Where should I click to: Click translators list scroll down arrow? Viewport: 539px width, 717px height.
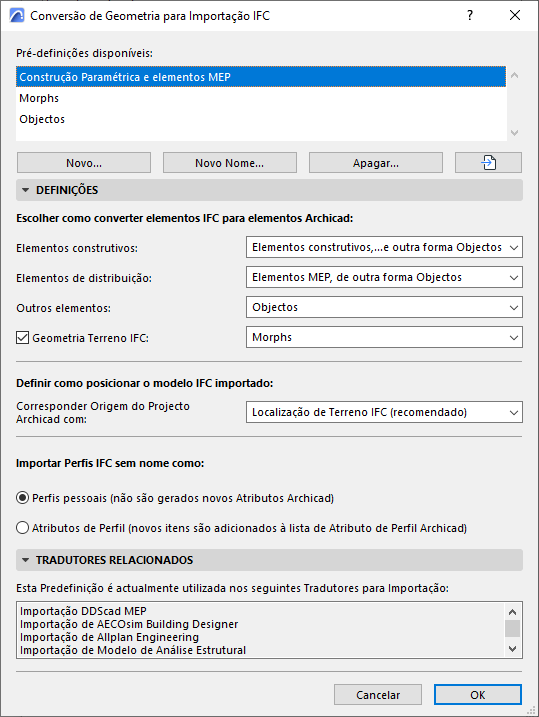[512, 648]
